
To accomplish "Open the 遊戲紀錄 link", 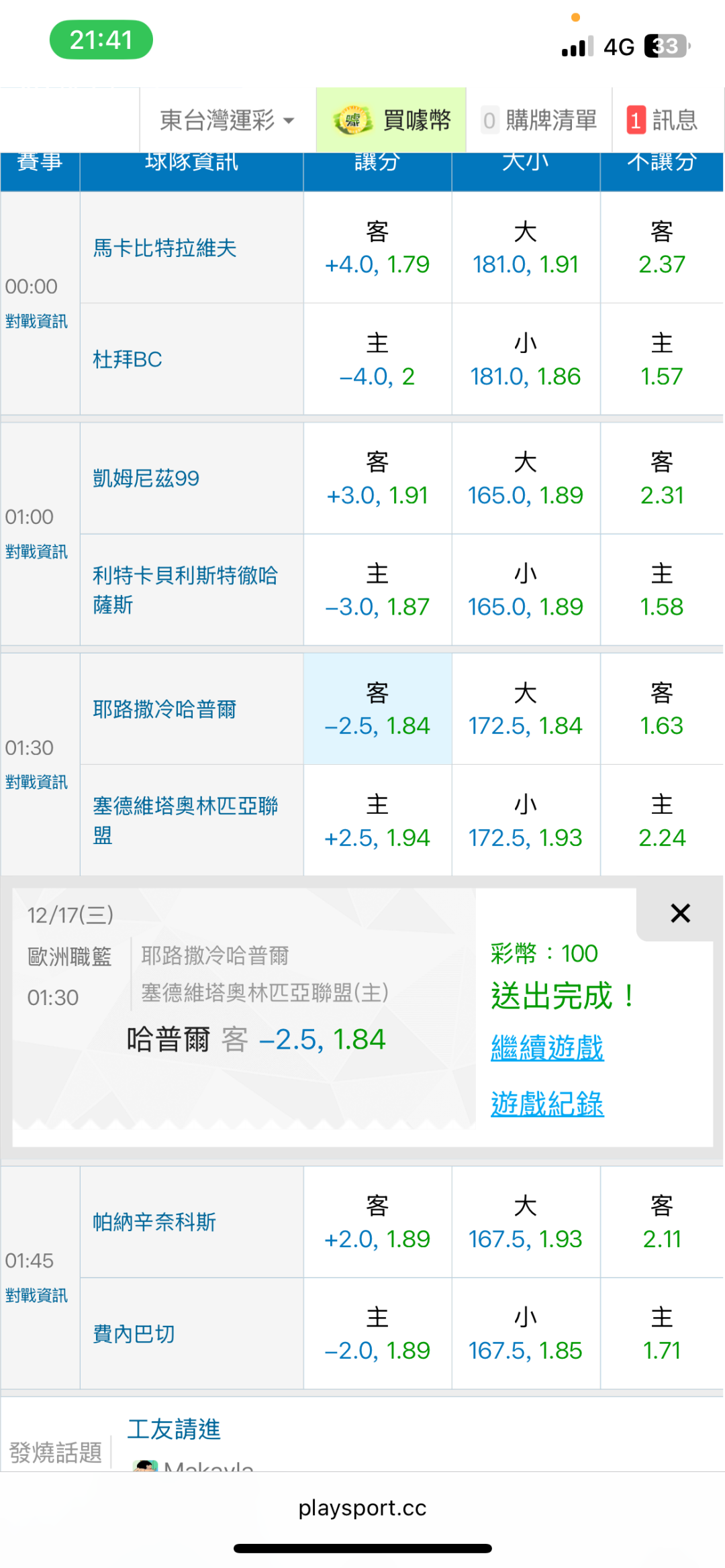I will pyautogui.click(x=547, y=1104).
